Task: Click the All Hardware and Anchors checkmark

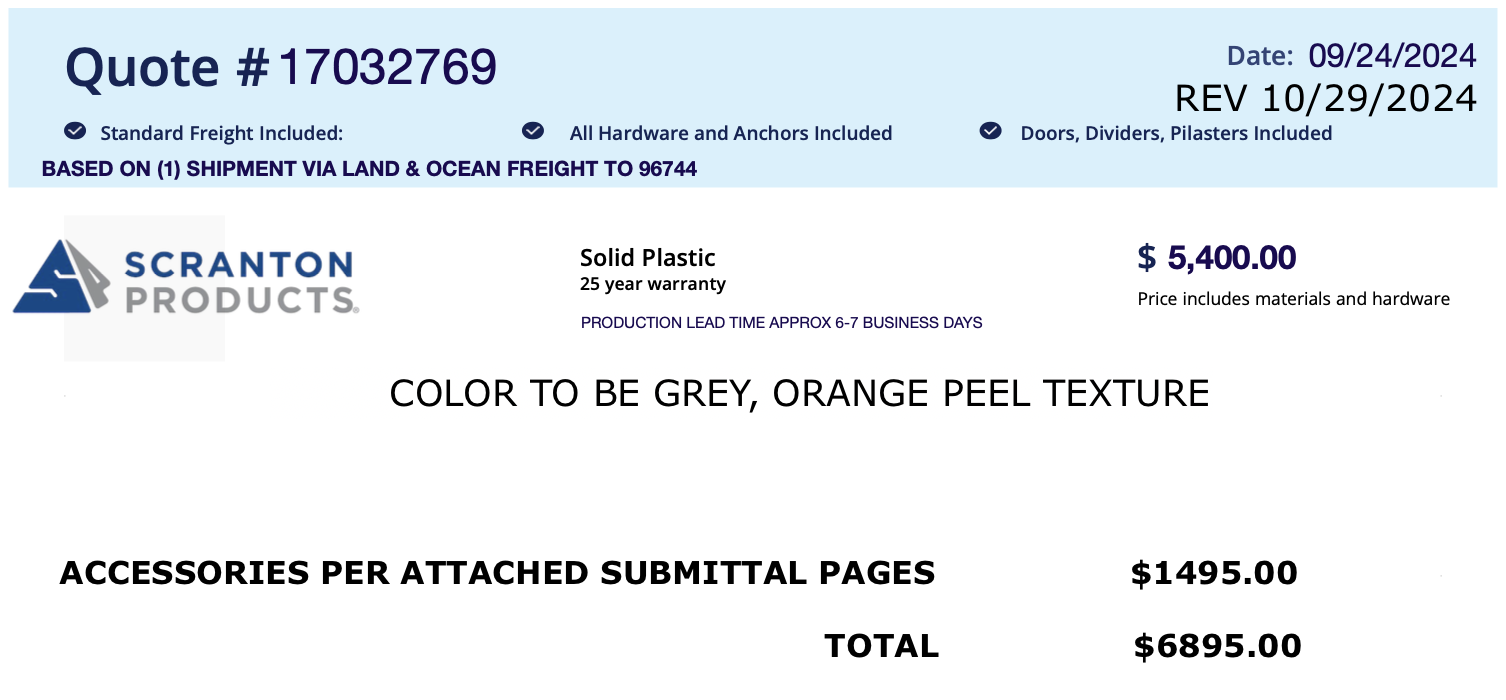Action: (533, 132)
